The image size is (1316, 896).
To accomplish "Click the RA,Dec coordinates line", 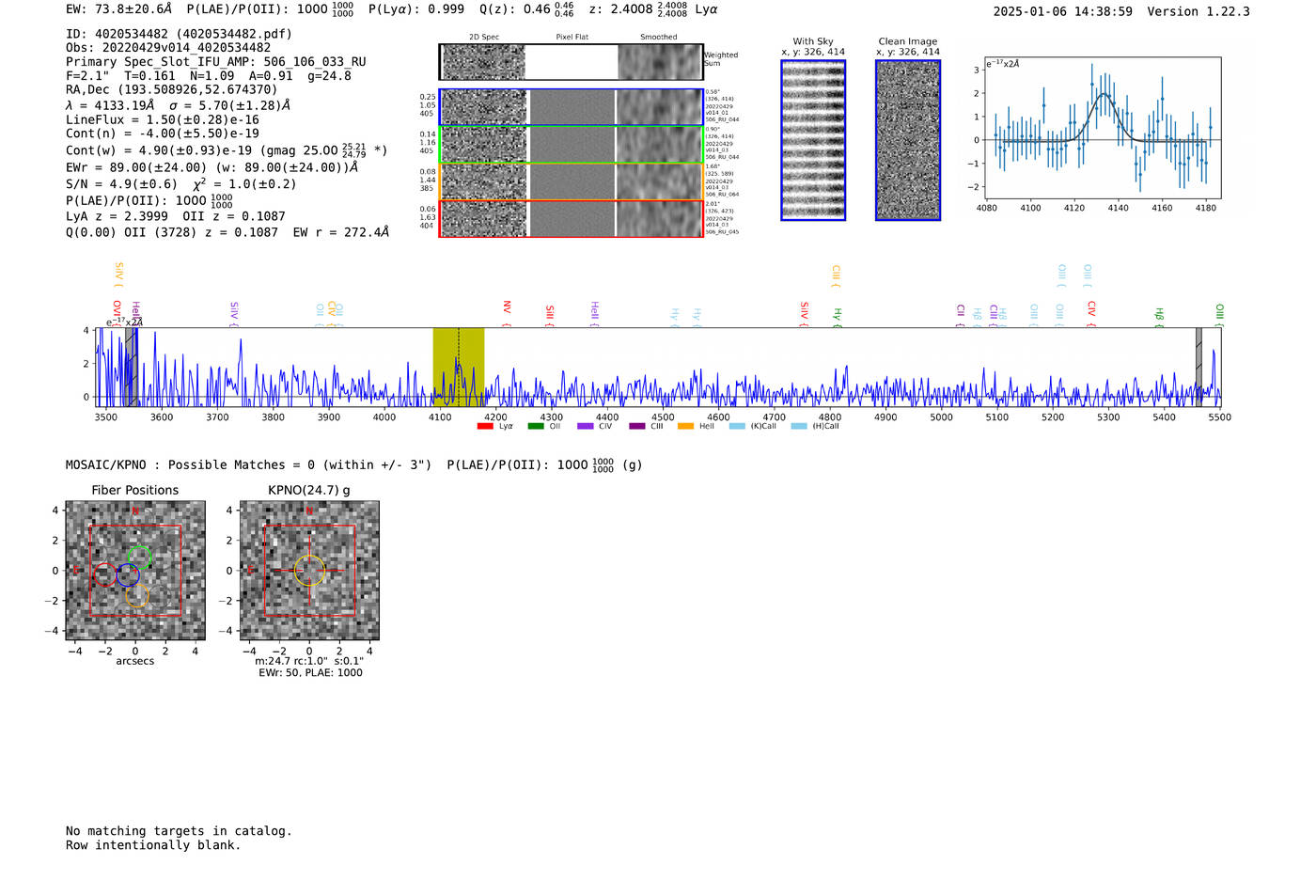I will pos(172,90).
